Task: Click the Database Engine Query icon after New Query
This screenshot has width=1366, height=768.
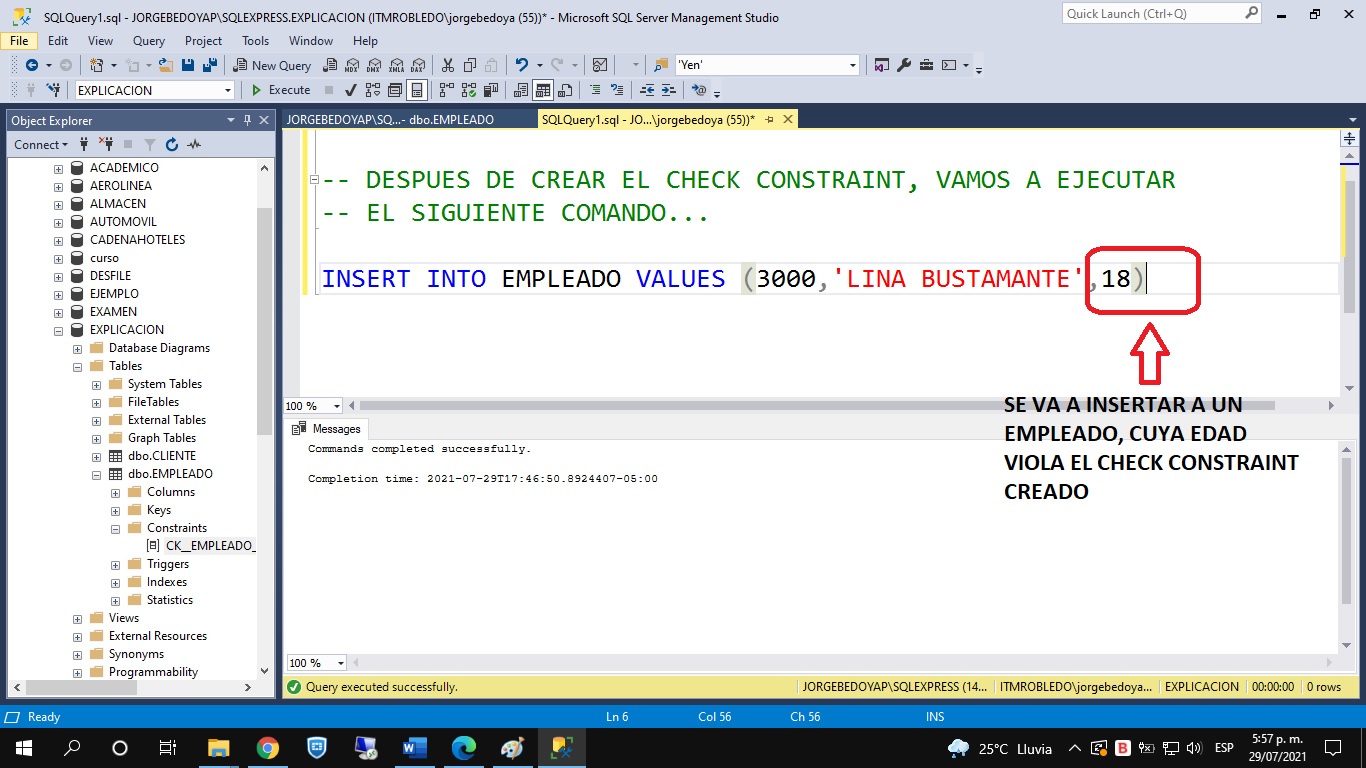Action: pyautogui.click(x=330, y=65)
